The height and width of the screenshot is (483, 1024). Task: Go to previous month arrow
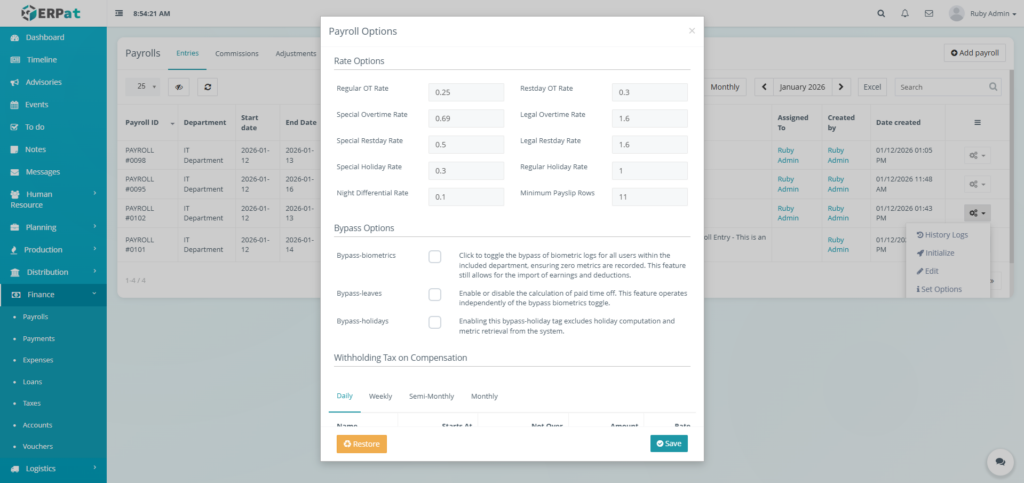pyautogui.click(x=764, y=87)
